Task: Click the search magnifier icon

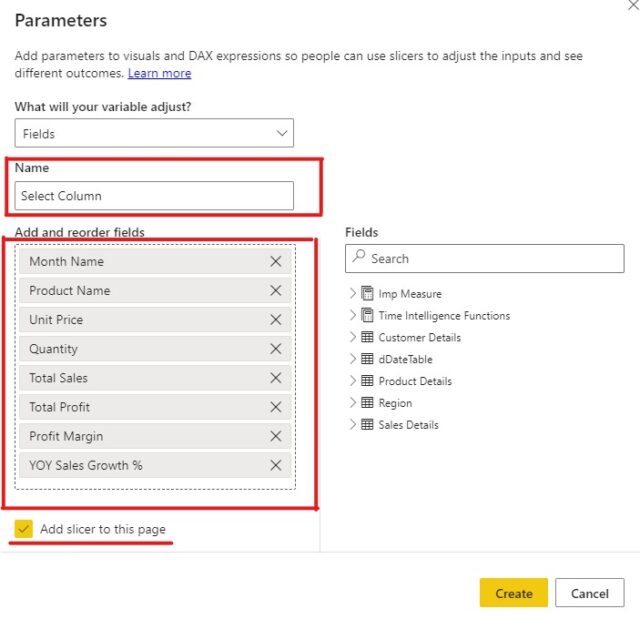Action: point(359,256)
